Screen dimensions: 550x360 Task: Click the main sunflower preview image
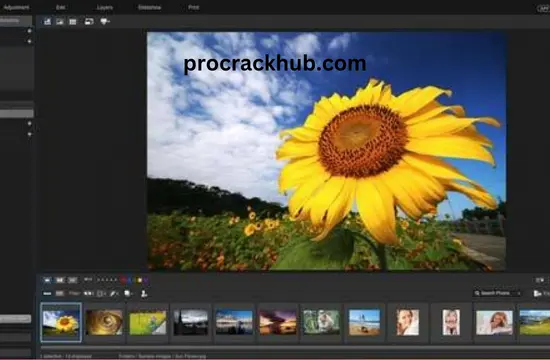point(326,152)
